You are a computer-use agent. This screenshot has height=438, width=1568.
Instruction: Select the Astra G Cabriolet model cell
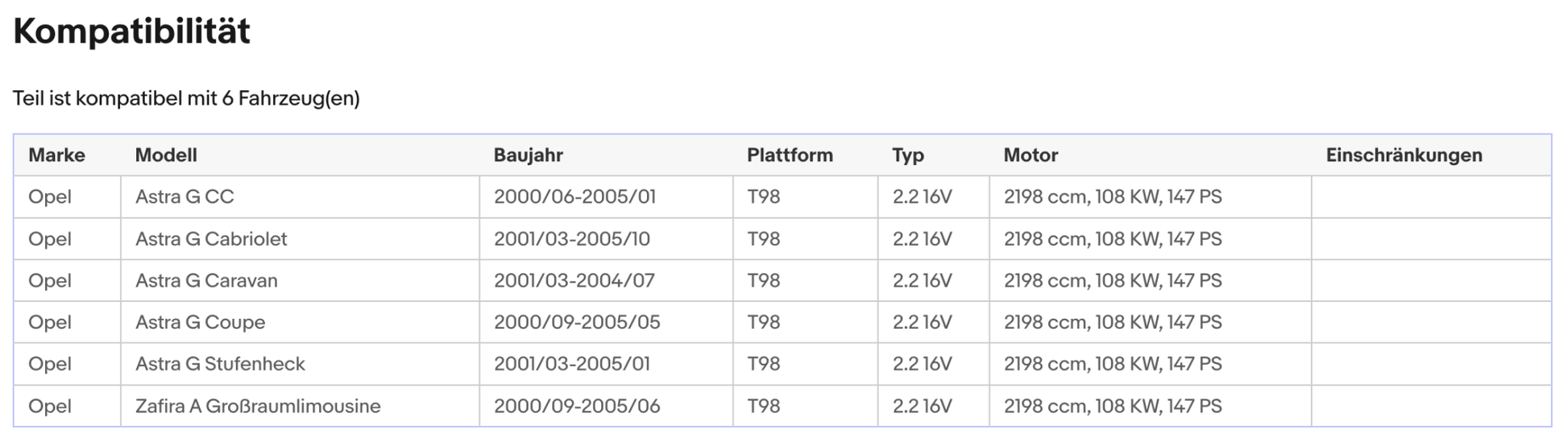click(211, 239)
